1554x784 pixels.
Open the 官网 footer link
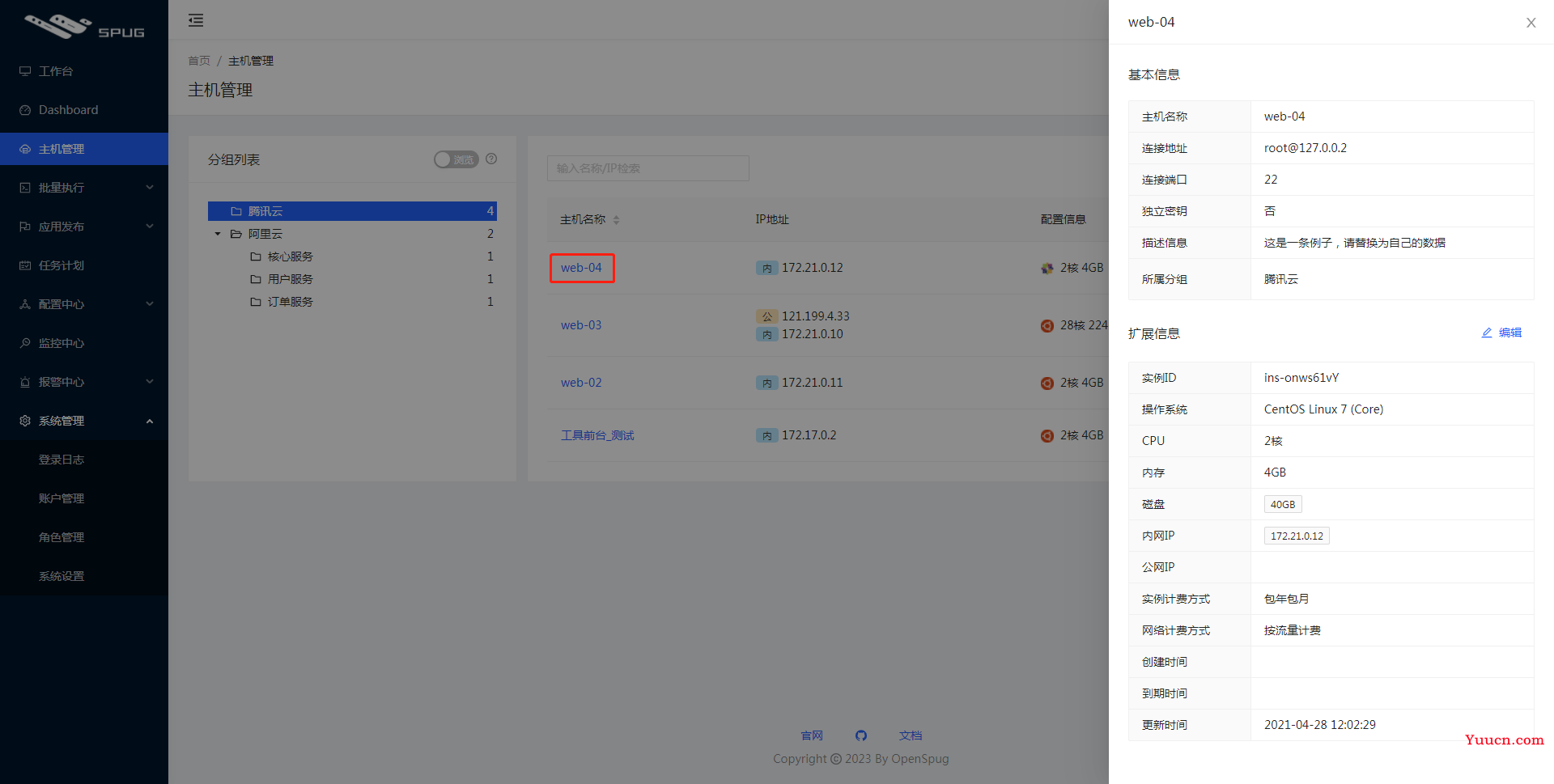[x=812, y=735]
